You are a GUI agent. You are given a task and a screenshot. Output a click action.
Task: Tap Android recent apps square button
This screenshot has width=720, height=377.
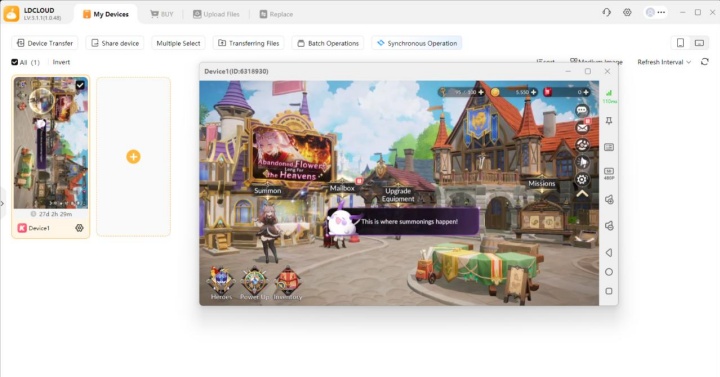pos(609,291)
